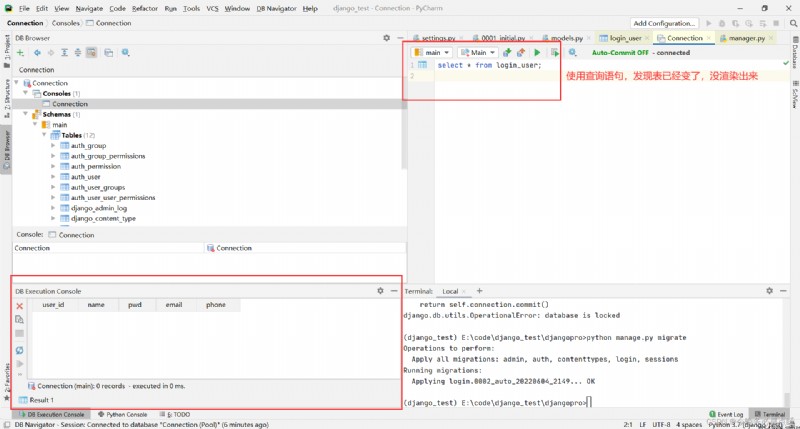Open the Database tool window on right sidebar
The height and width of the screenshot is (429, 800).
(x=795, y=52)
